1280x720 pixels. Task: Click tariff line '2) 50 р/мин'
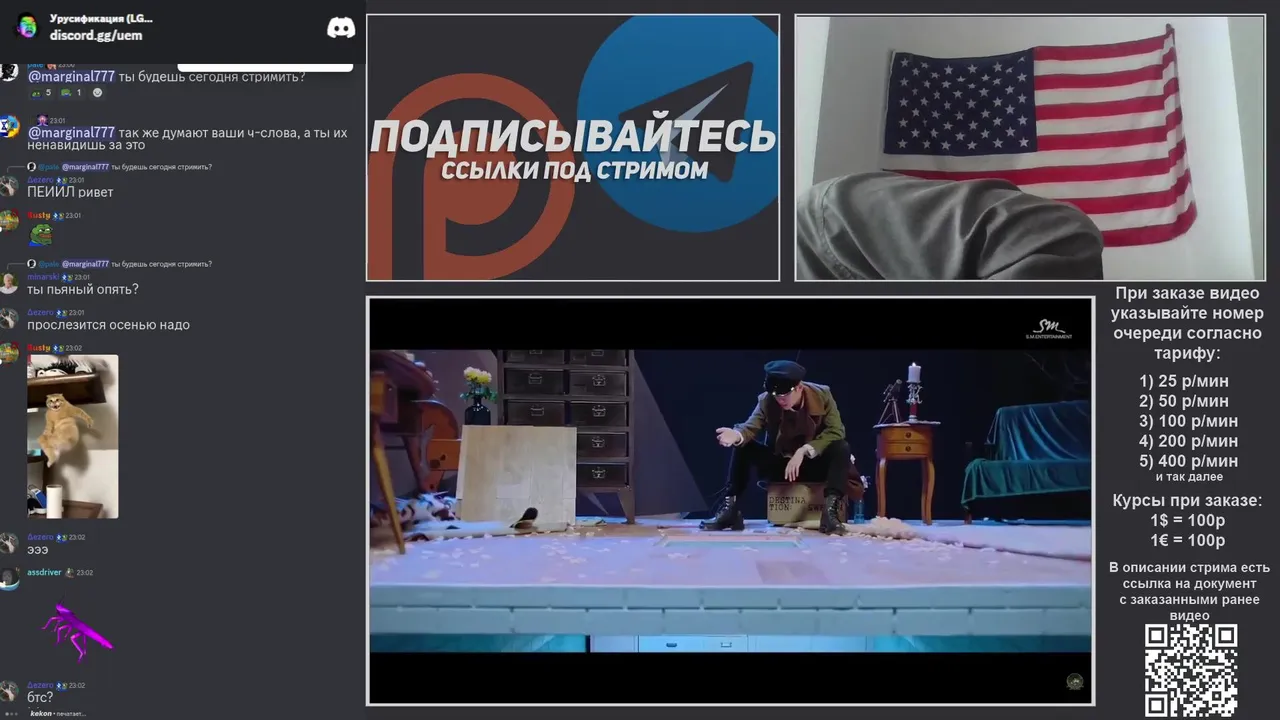tap(1184, 401)
